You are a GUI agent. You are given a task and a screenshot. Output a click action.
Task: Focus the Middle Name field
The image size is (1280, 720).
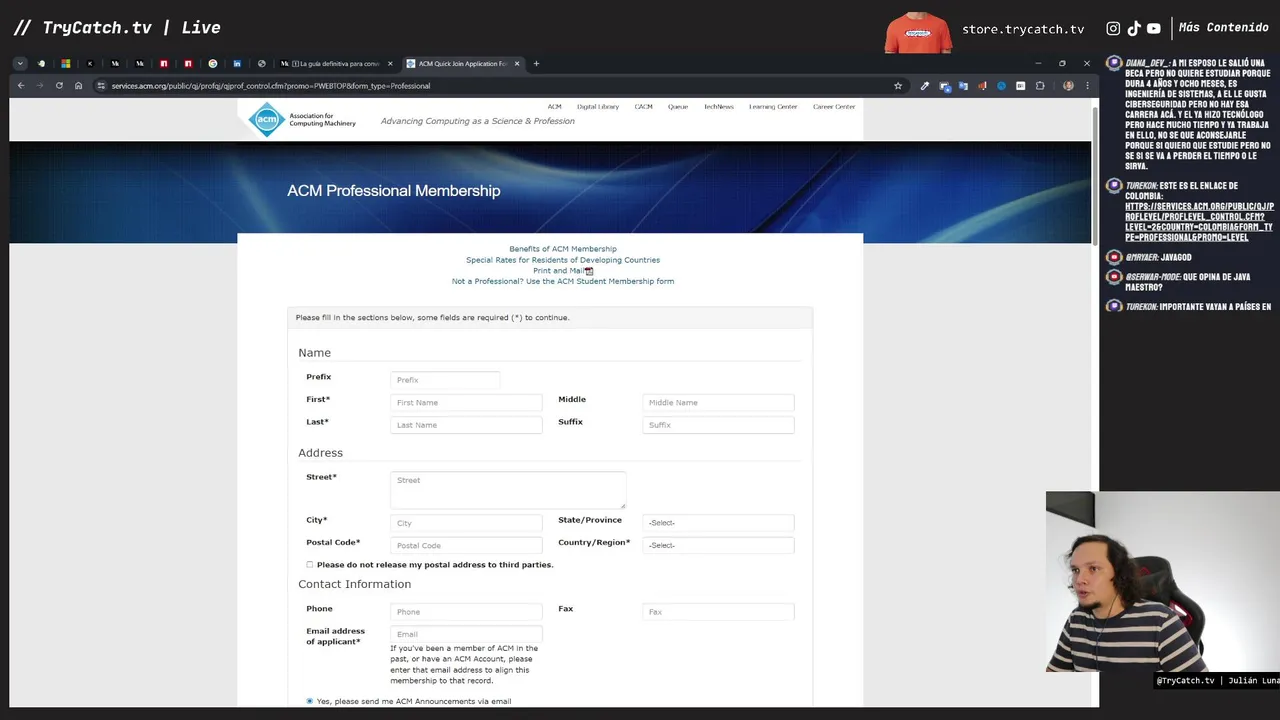(718, 403)
